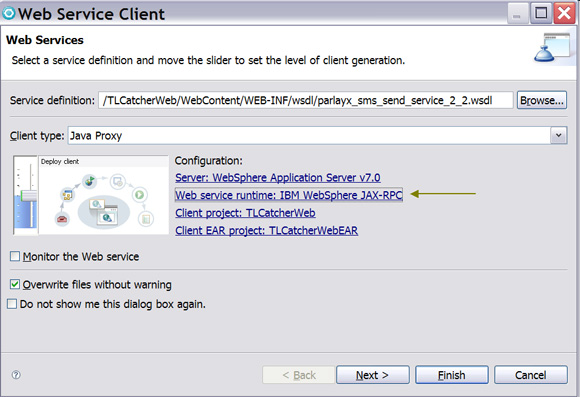Click Client EAR project: TLCatcherWebEAR link

[266, 231]
